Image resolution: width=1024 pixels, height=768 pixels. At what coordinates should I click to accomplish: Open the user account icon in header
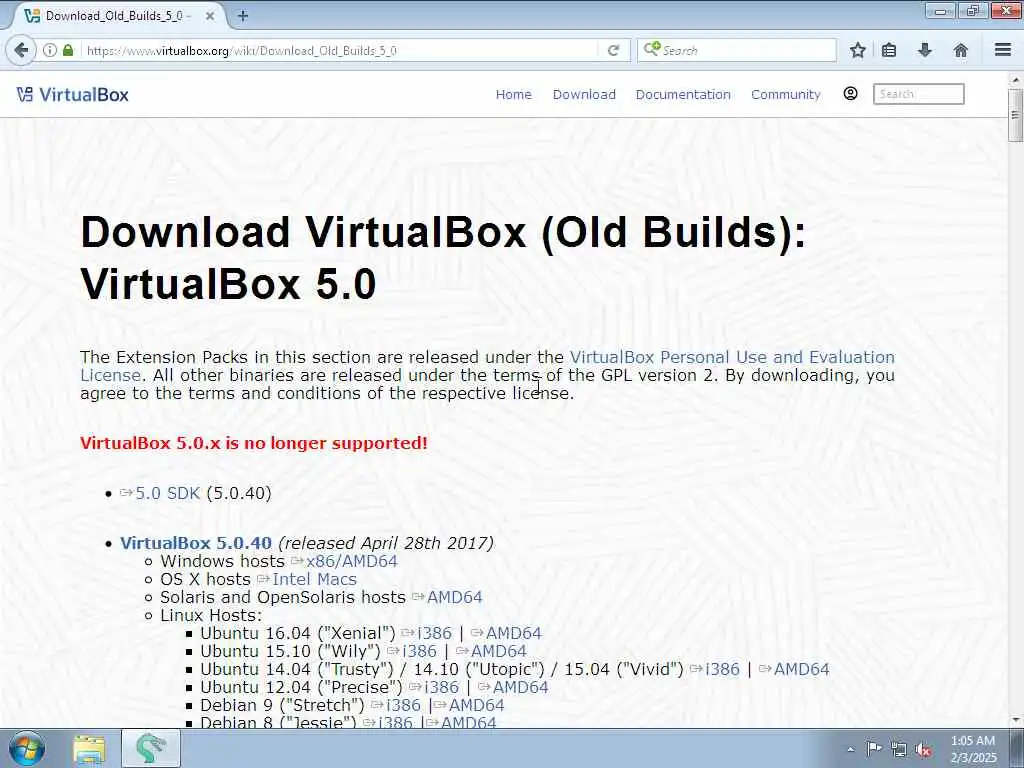(x=850, y=94)
